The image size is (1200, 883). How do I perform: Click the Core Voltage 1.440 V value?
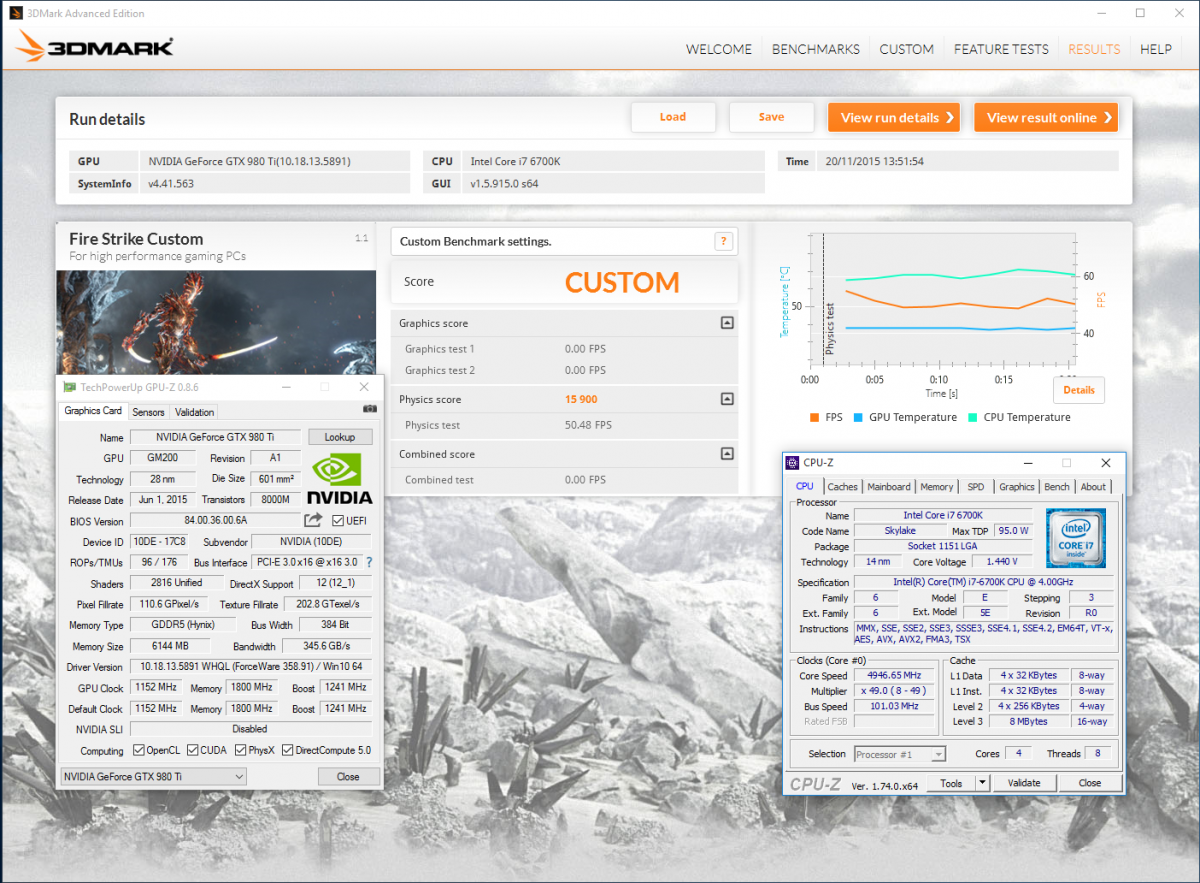(1000, 562)
